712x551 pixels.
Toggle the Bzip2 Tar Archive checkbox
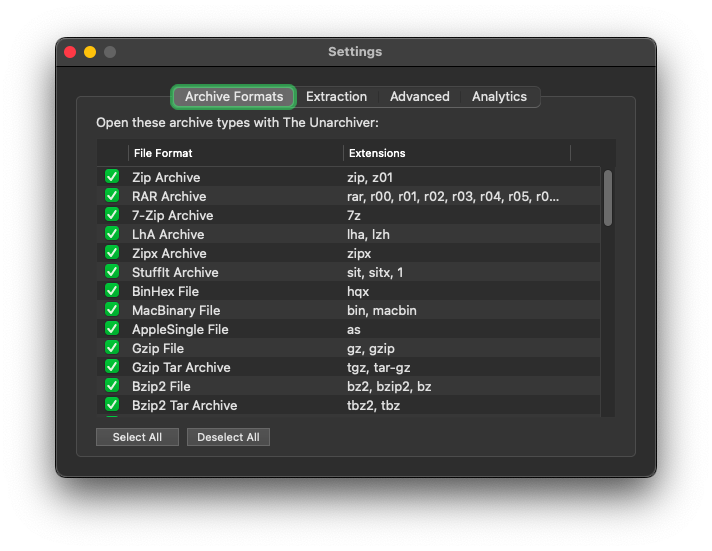pos(112,405)
